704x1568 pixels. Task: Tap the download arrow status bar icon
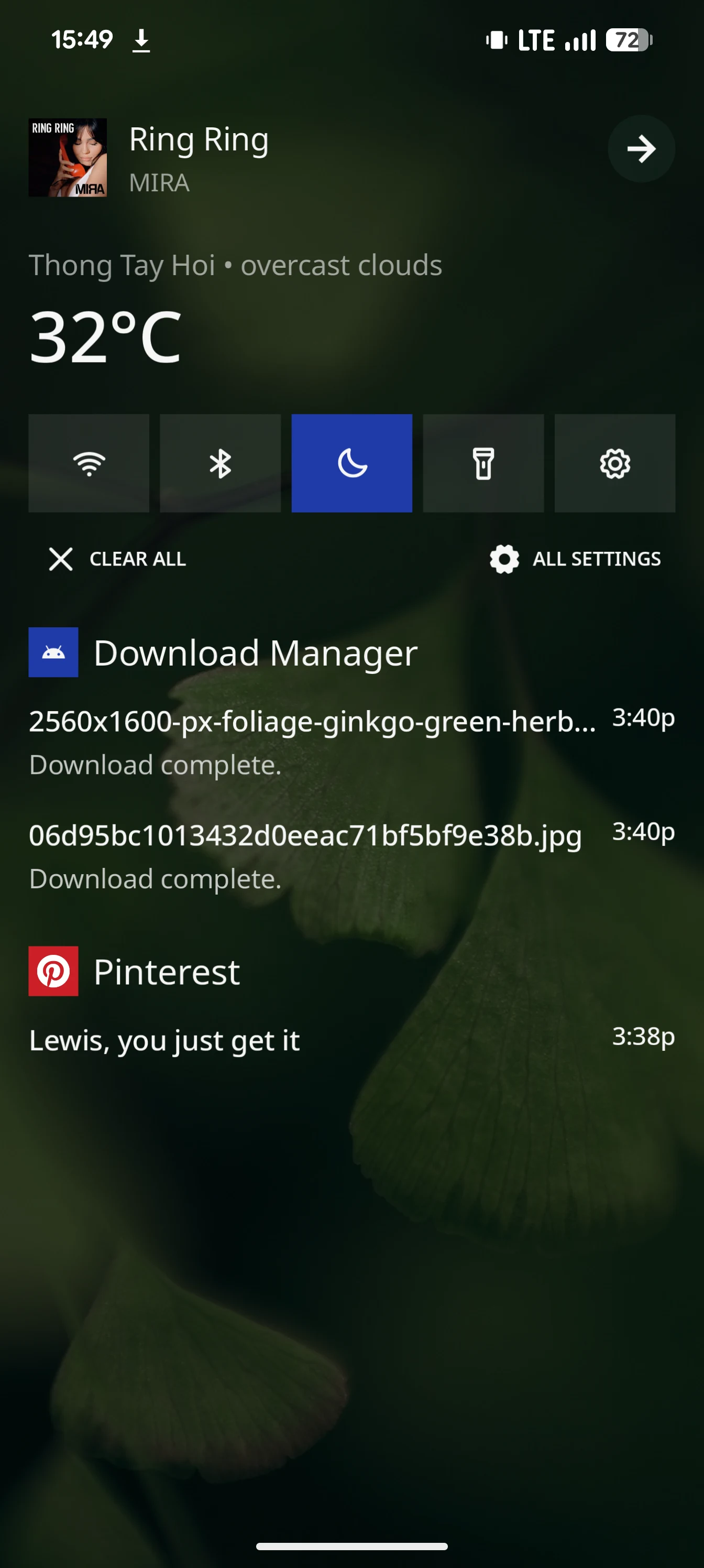pyautogui.click(x=141, y=41)
